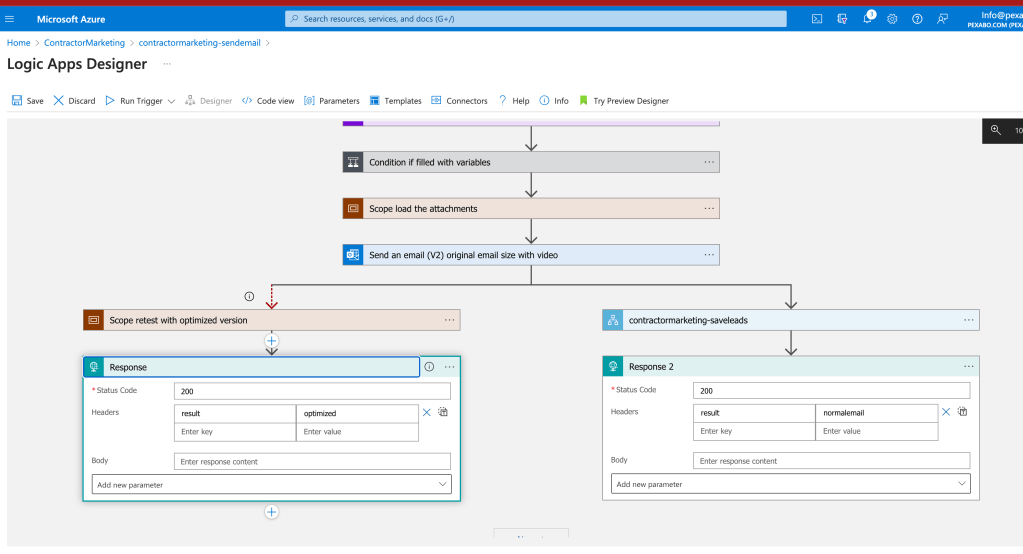Click Try Preview Designer button
Image resolution: width=1023 pixels, height=554 pixels.
tap(624, 100)
